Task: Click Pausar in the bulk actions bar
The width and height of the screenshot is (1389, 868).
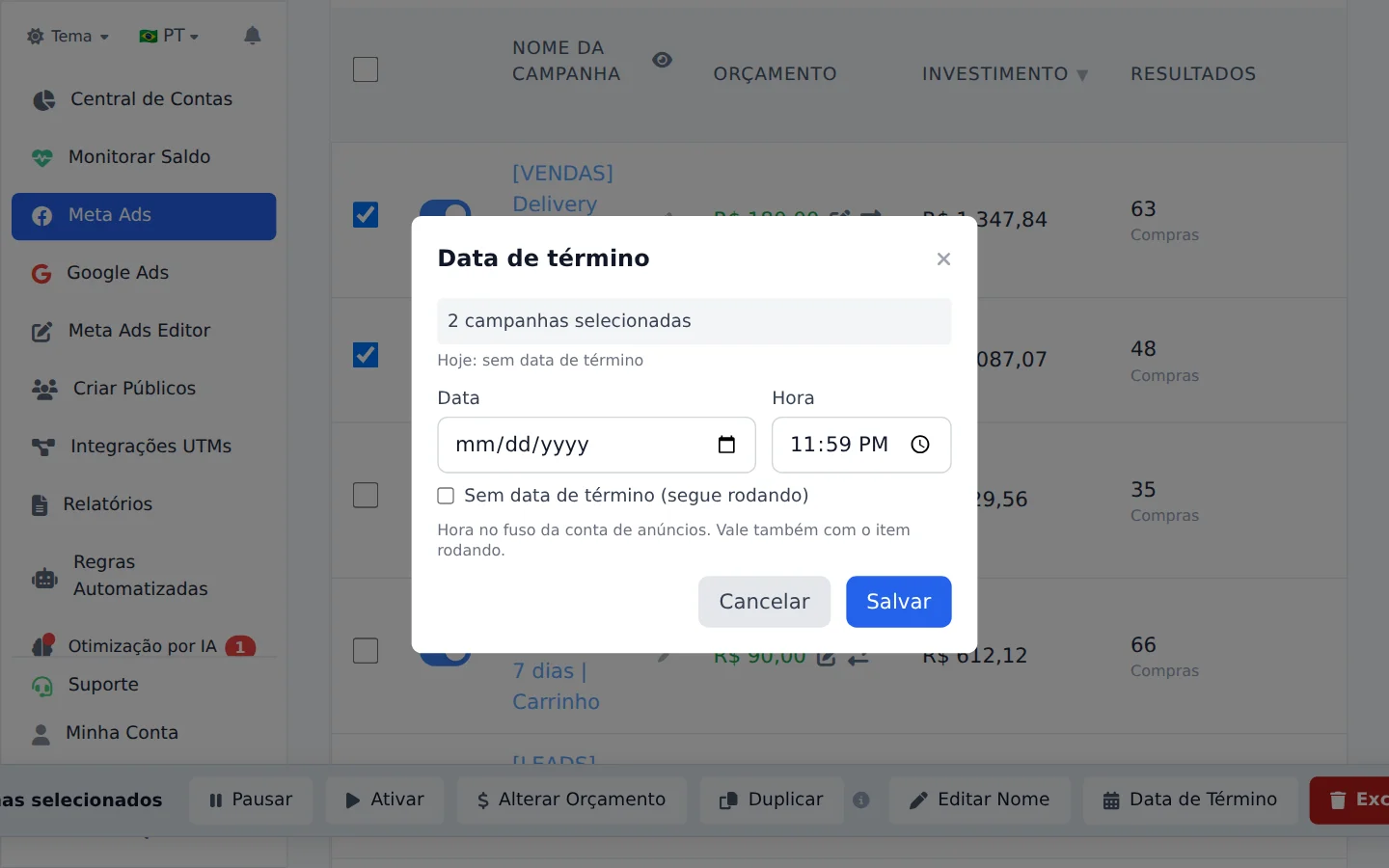Action: pyautogui.click(x=251, y=800)
